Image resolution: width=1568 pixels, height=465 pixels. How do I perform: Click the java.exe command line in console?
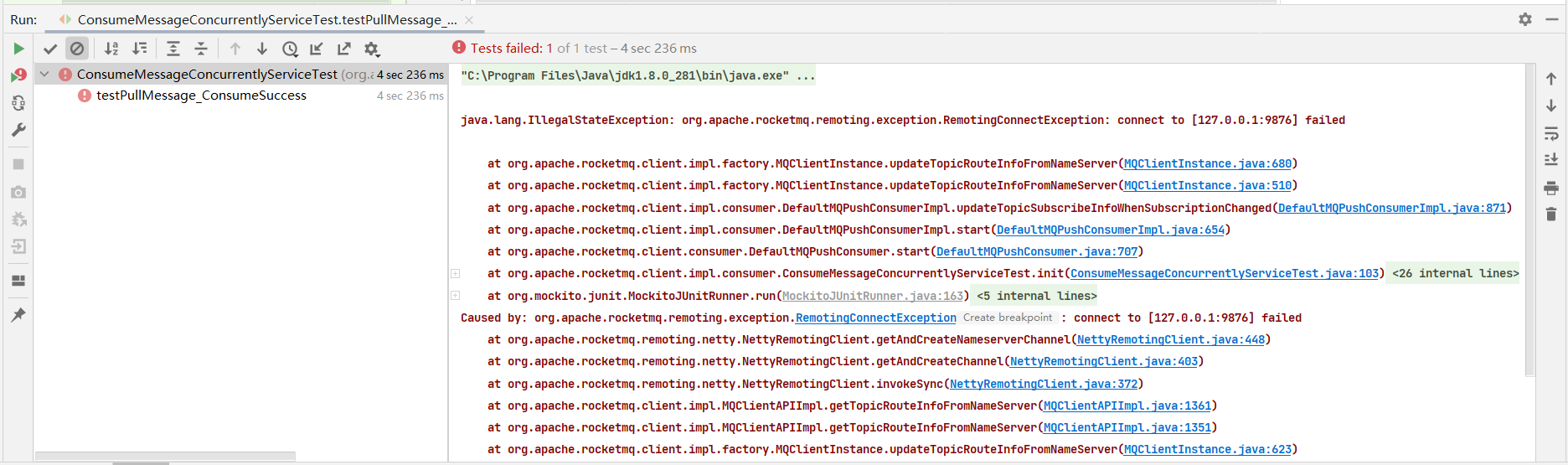pos(637,75)
